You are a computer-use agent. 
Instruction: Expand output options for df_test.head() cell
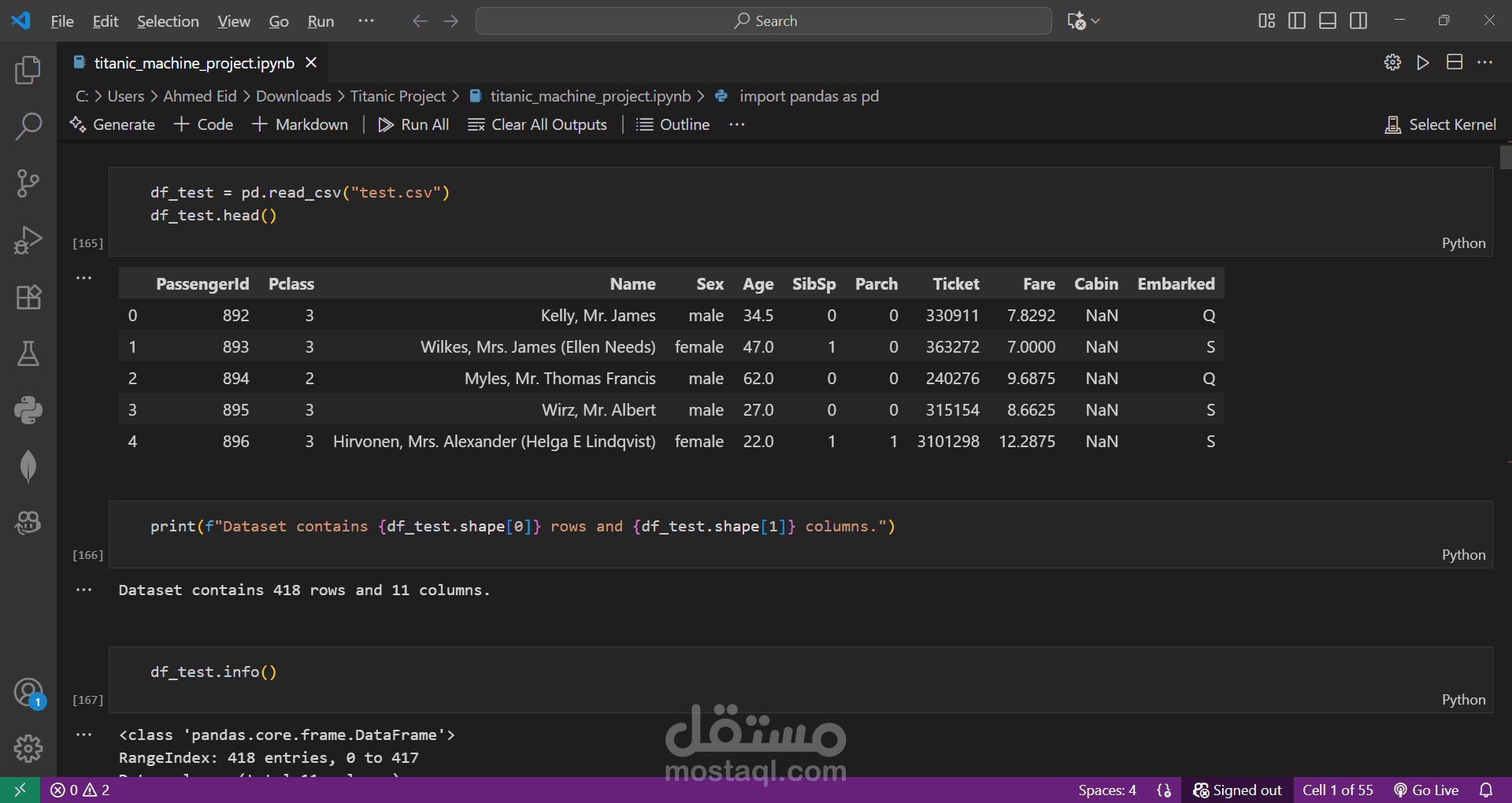pyautogui.click(x=84, y=278)
